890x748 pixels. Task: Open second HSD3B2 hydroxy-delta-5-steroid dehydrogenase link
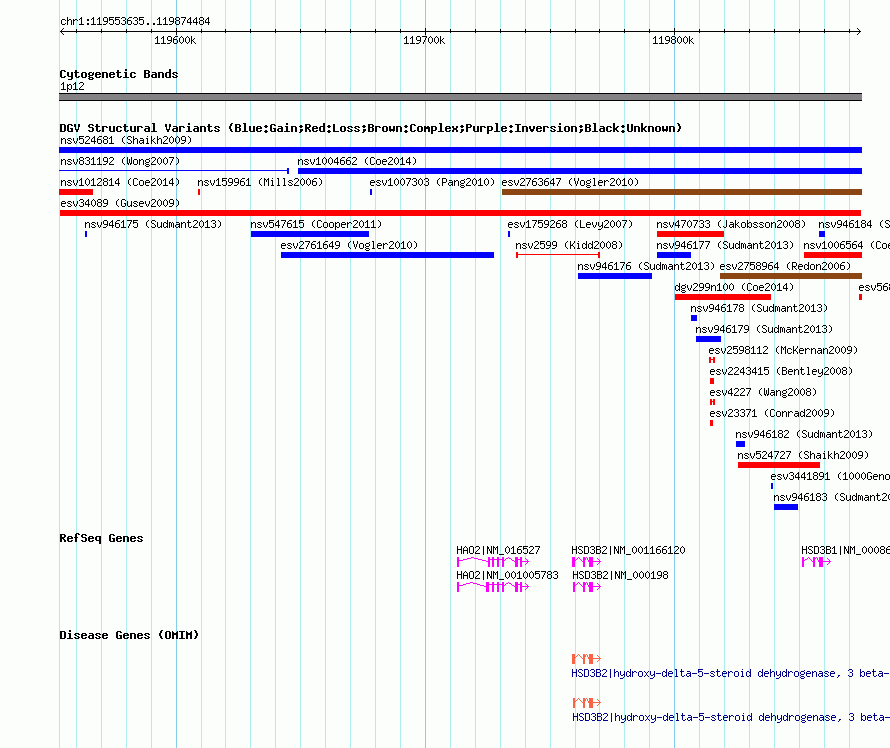tap(731, 717)
